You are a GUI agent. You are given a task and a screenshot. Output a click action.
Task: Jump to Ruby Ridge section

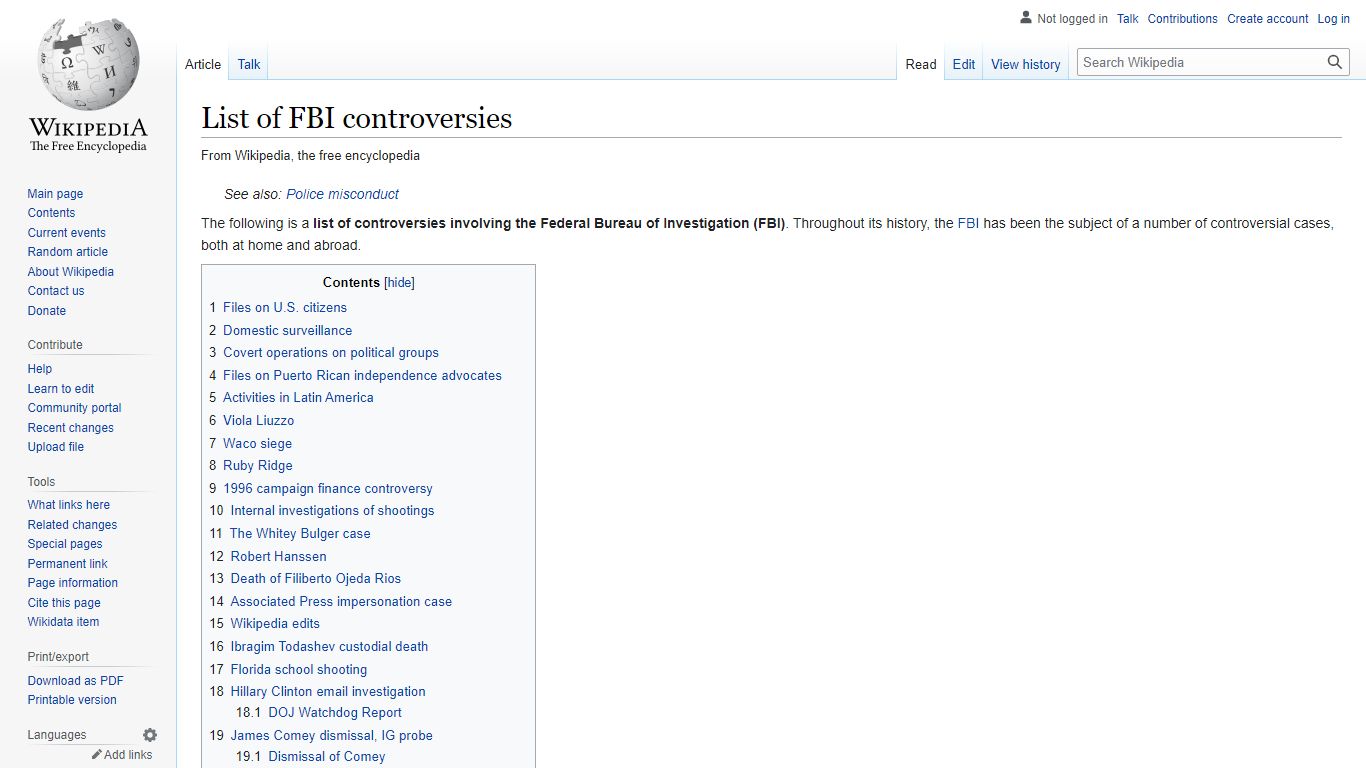[258, 465]
